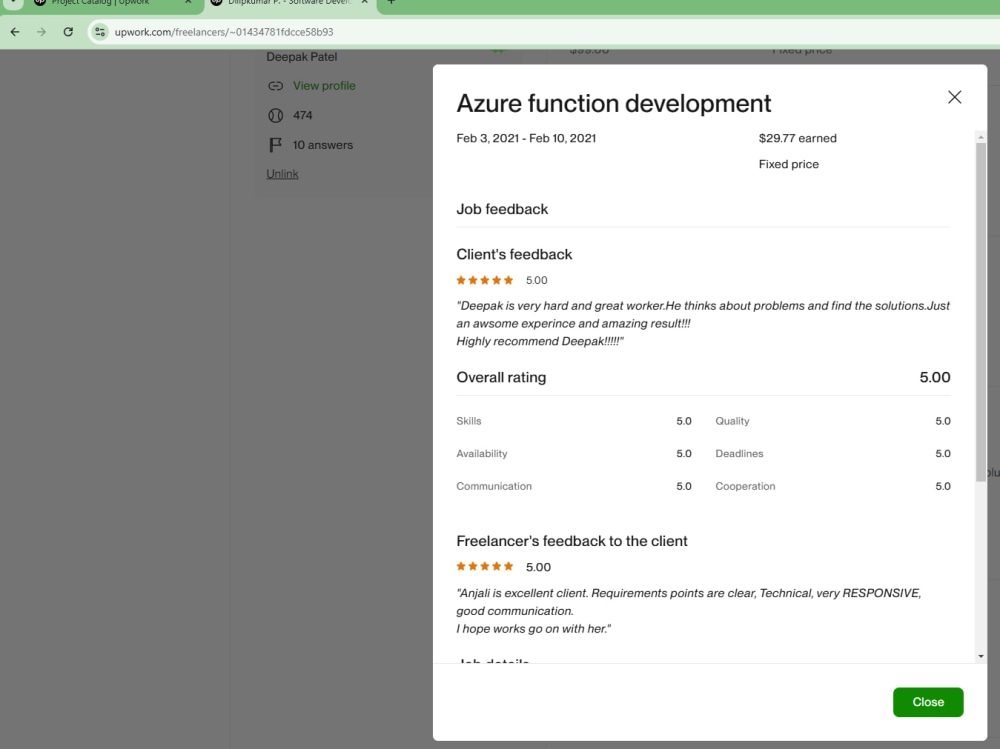Go back using browser back arrow
1000x749 pixels.
[15, 32]
